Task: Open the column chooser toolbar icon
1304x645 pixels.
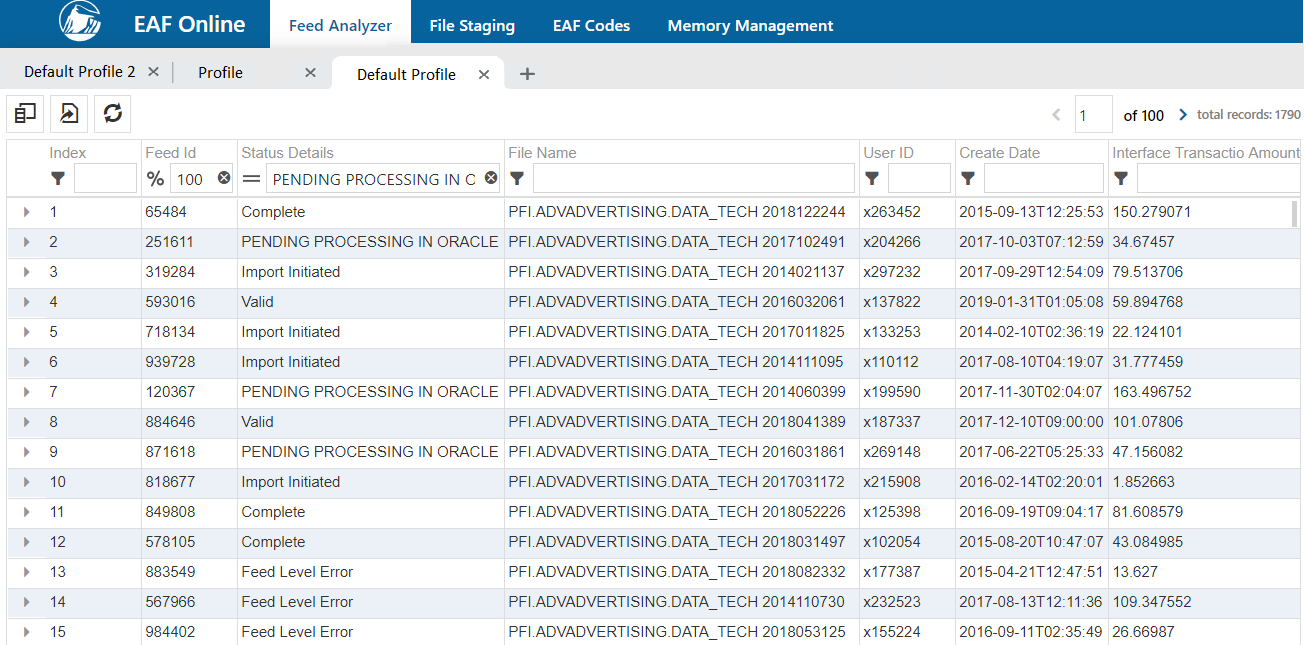Action: (25, 114)
